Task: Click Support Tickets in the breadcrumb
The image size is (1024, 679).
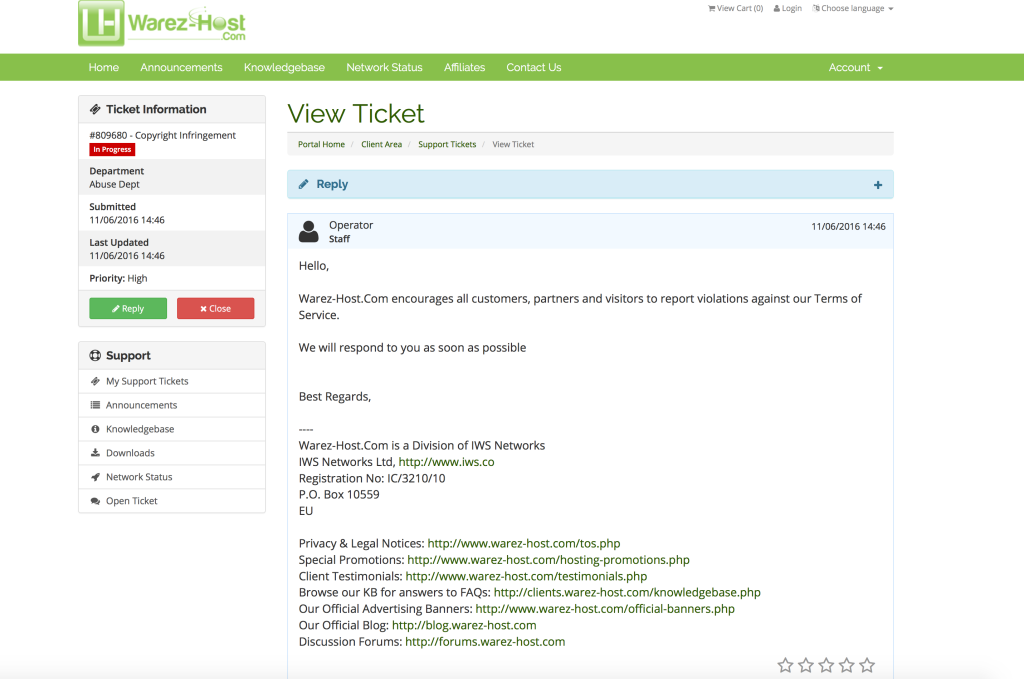Action: click(447, 144)
